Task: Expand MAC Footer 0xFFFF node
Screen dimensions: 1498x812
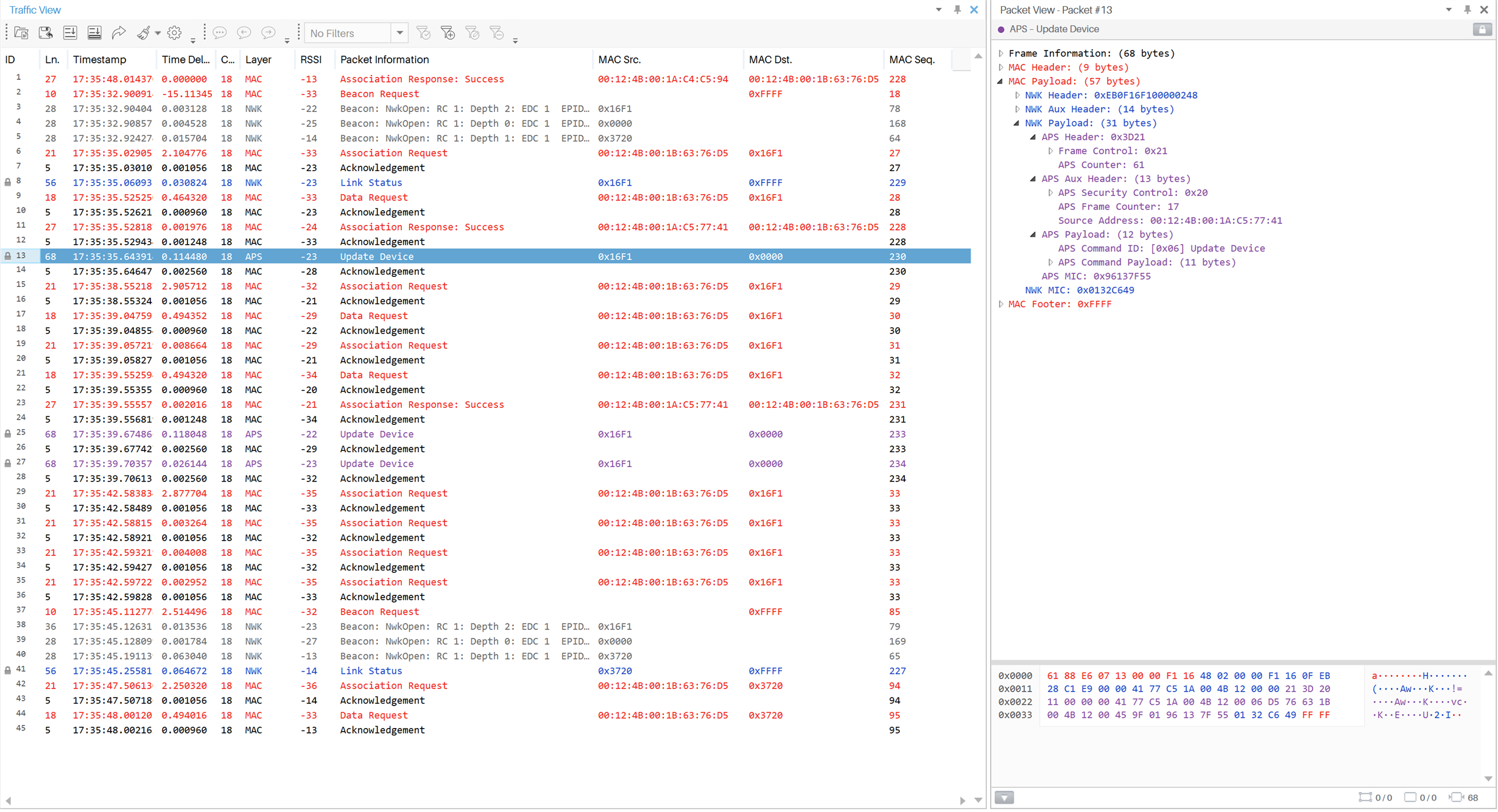Action: coord(1001,304)
